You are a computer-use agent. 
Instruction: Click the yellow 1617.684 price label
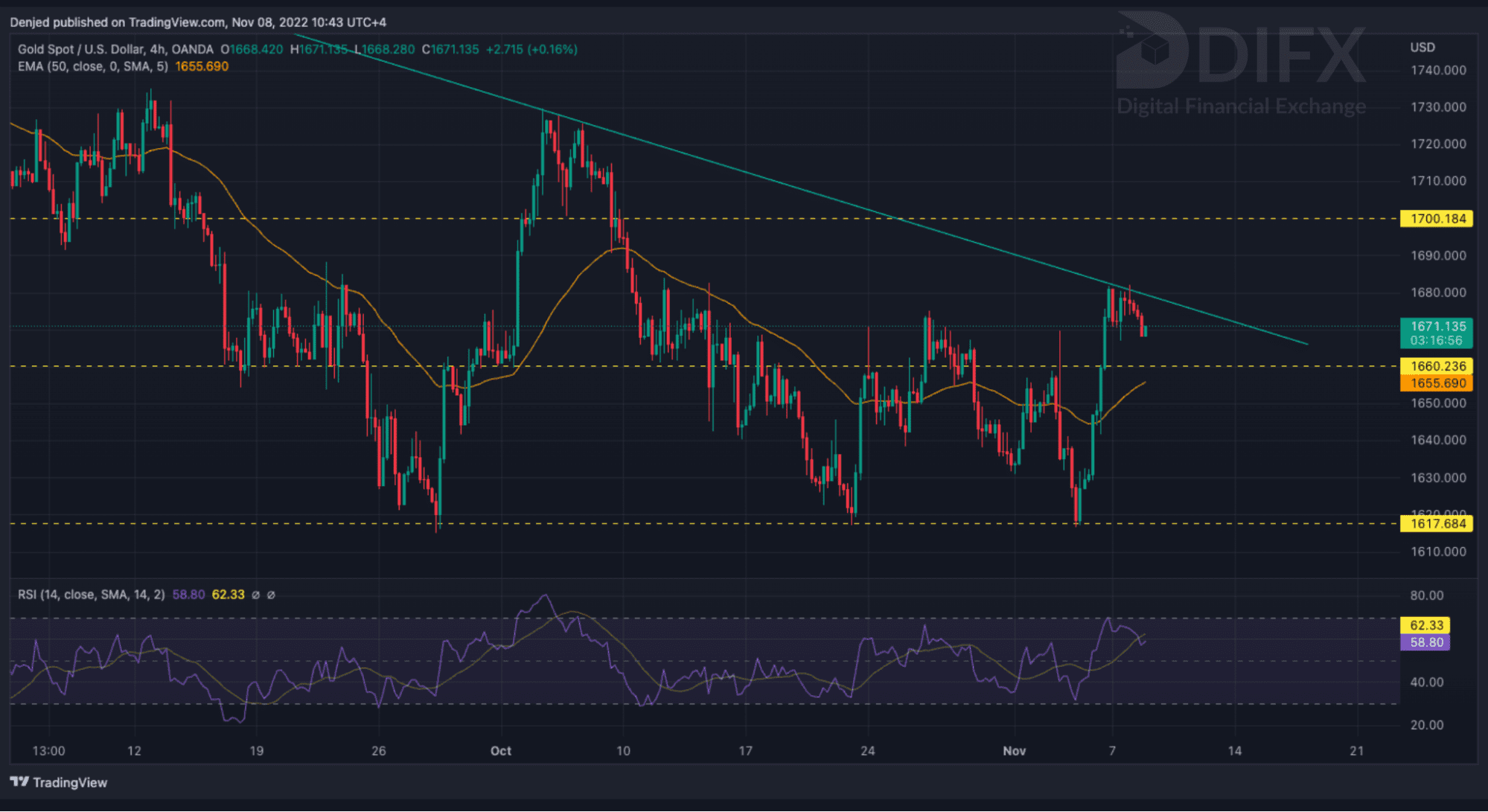tap(1437, 523)
